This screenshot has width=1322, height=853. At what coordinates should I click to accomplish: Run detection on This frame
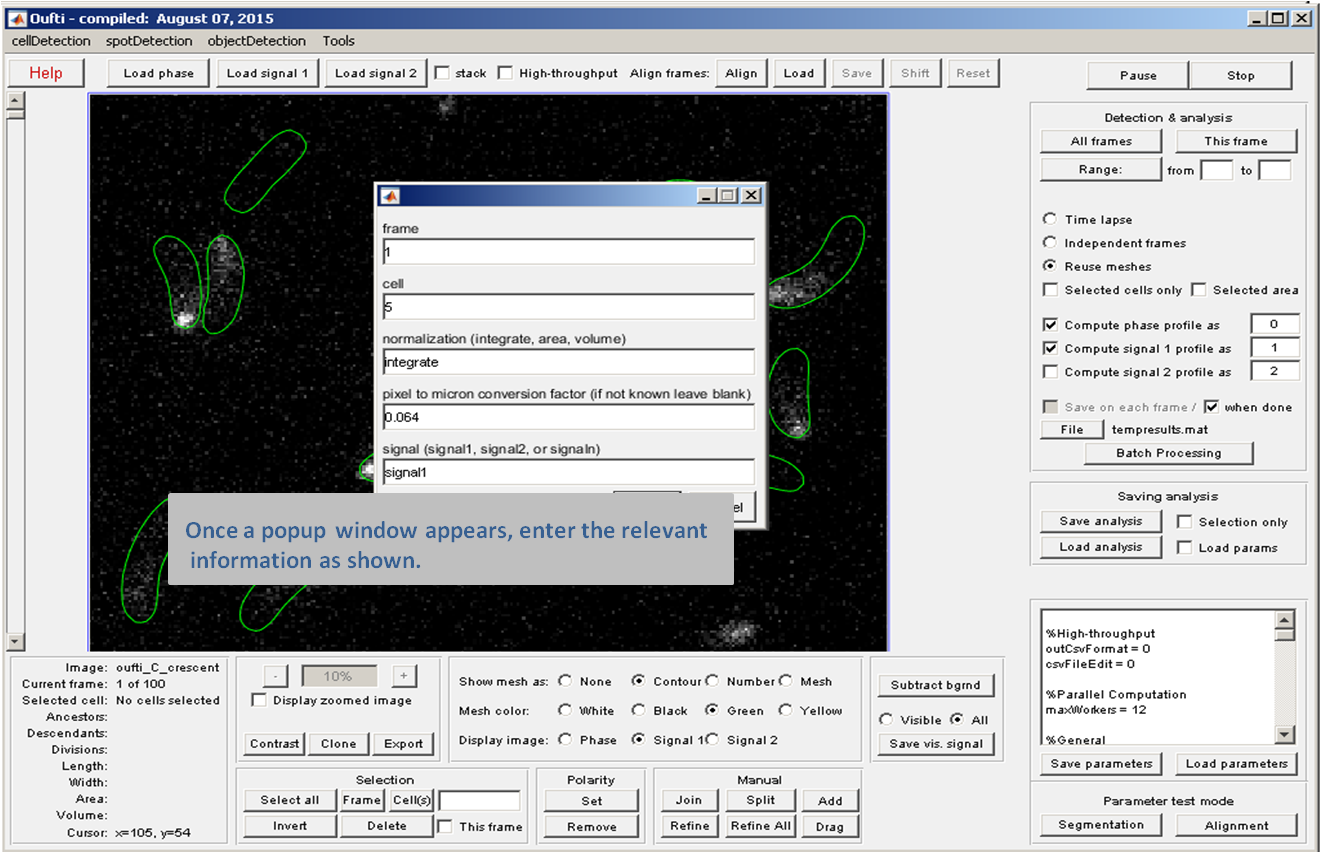point(1236,141)
